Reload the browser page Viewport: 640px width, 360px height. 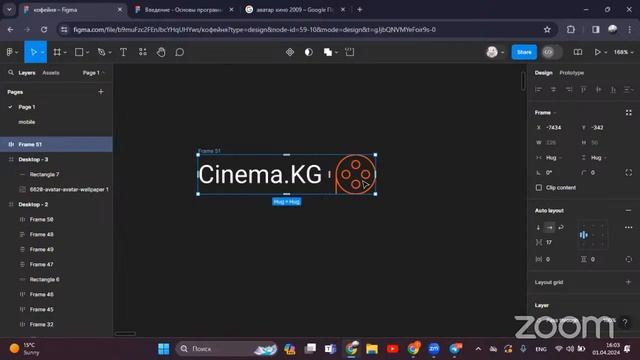coord(44,29)
